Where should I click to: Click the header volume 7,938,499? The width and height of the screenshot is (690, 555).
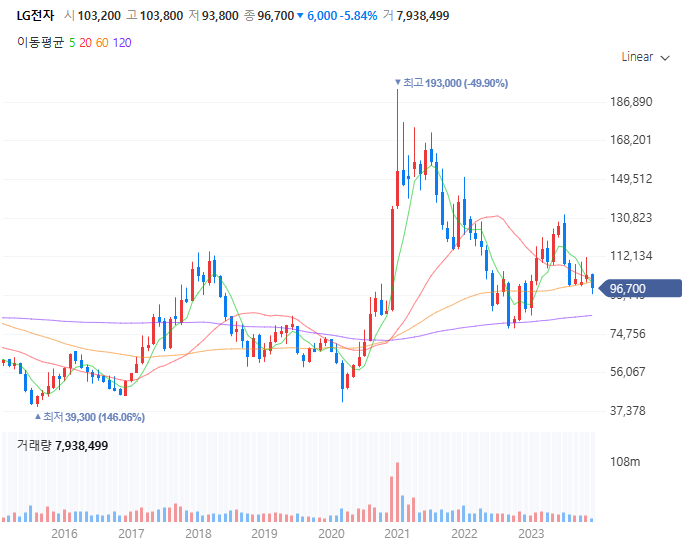(x=422, y=16)
